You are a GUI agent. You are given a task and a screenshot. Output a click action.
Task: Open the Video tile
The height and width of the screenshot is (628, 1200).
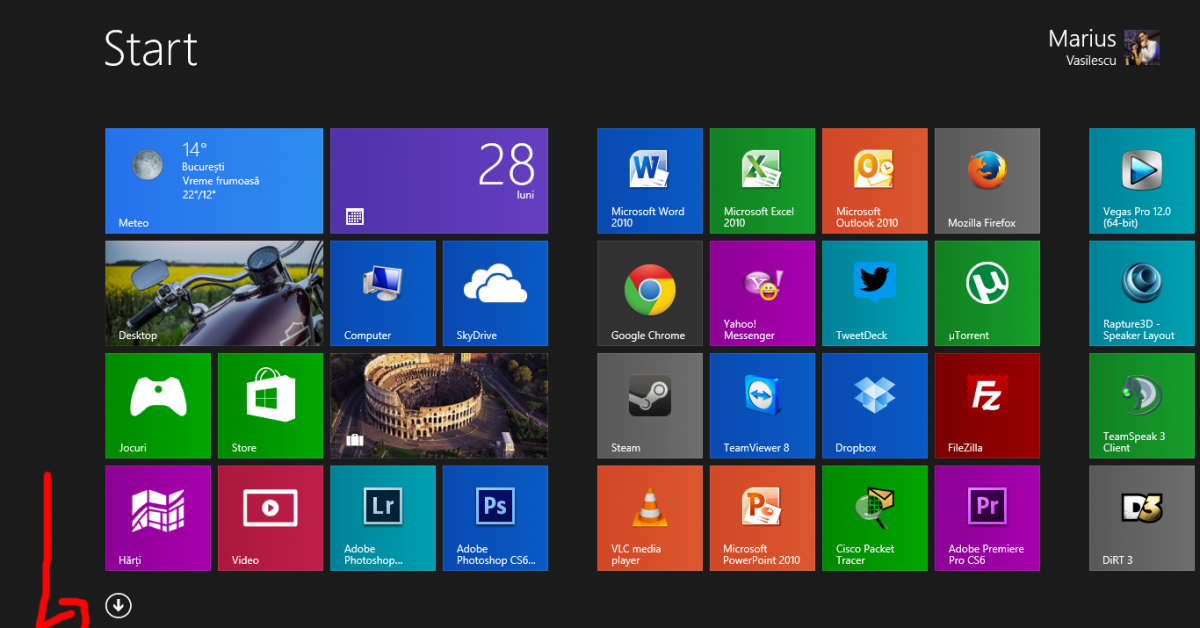(x=270, y=518)
